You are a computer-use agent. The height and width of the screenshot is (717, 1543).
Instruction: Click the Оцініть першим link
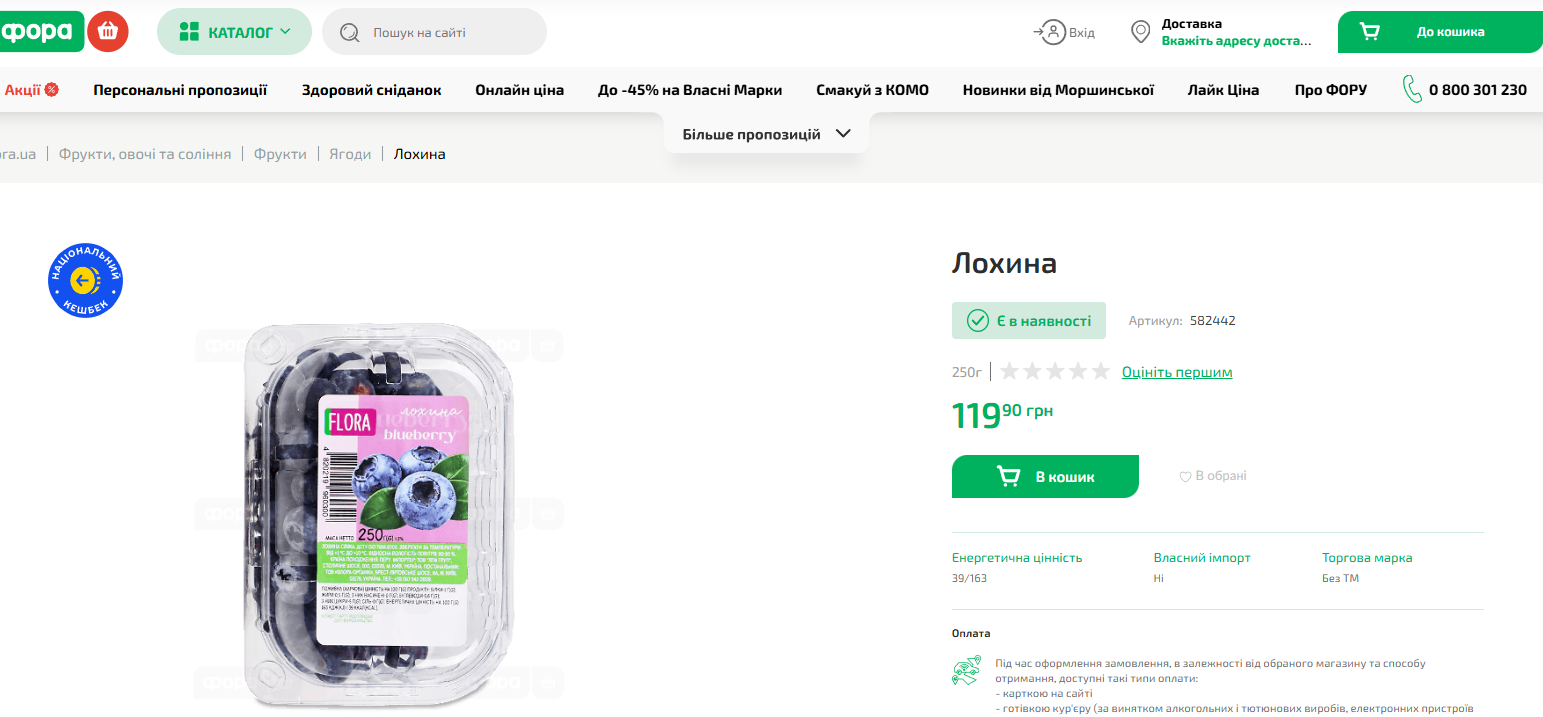[1177, 372]
